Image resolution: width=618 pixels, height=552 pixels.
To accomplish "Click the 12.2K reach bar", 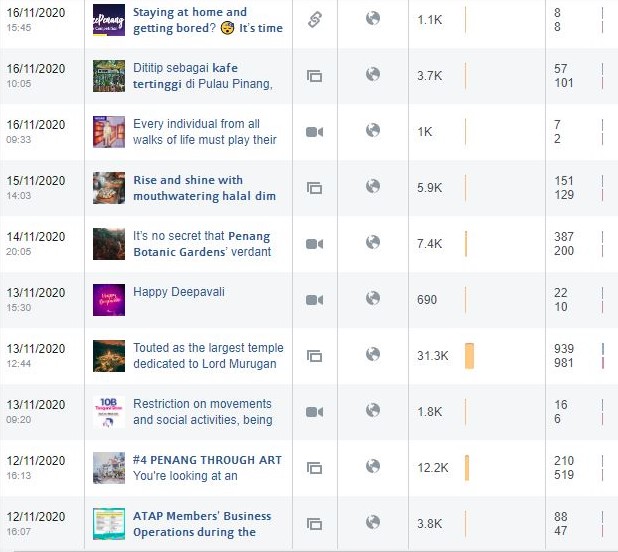I will click(467, 468).
